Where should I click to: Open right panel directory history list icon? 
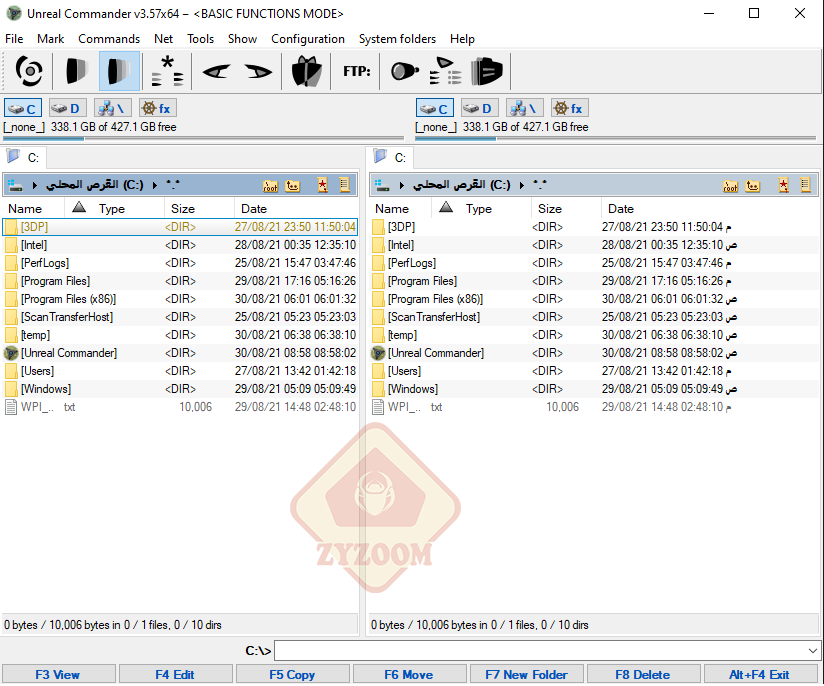coord(806,185)
